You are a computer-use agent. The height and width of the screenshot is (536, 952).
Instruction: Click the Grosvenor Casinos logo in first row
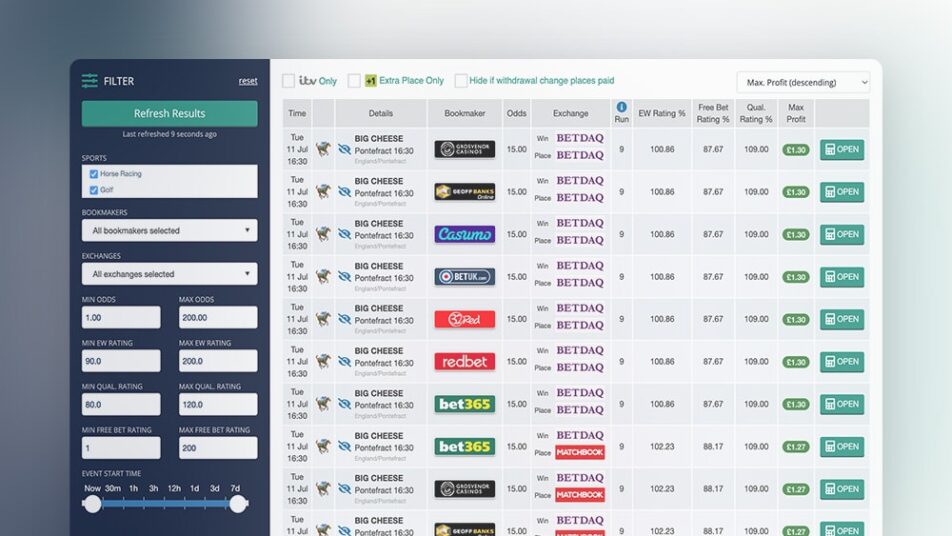coord(464,149)
